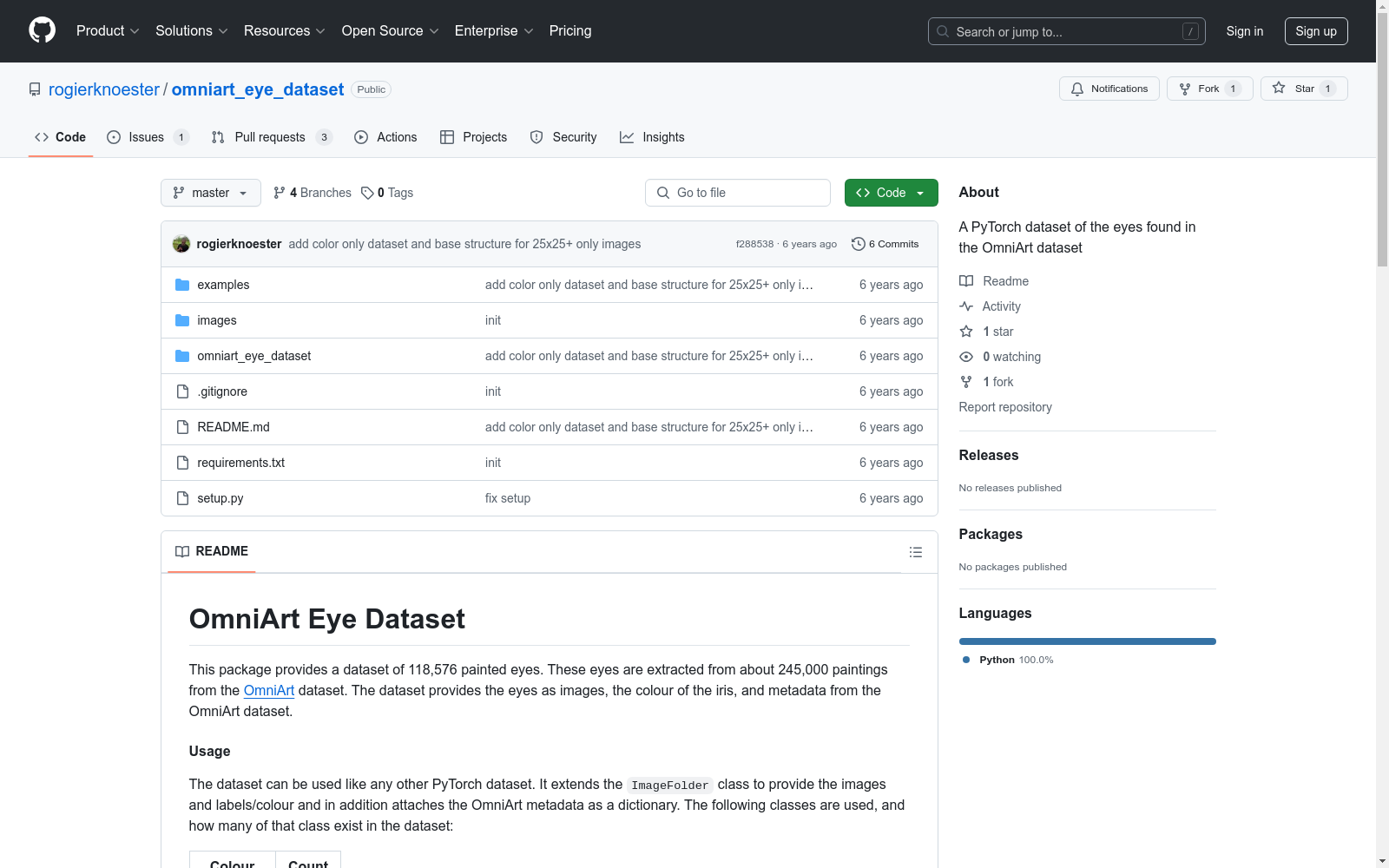The width and height of the screenshot is (1389, 868).
Task: Expand the Open Source menu
Action: [x=391, y=31]
